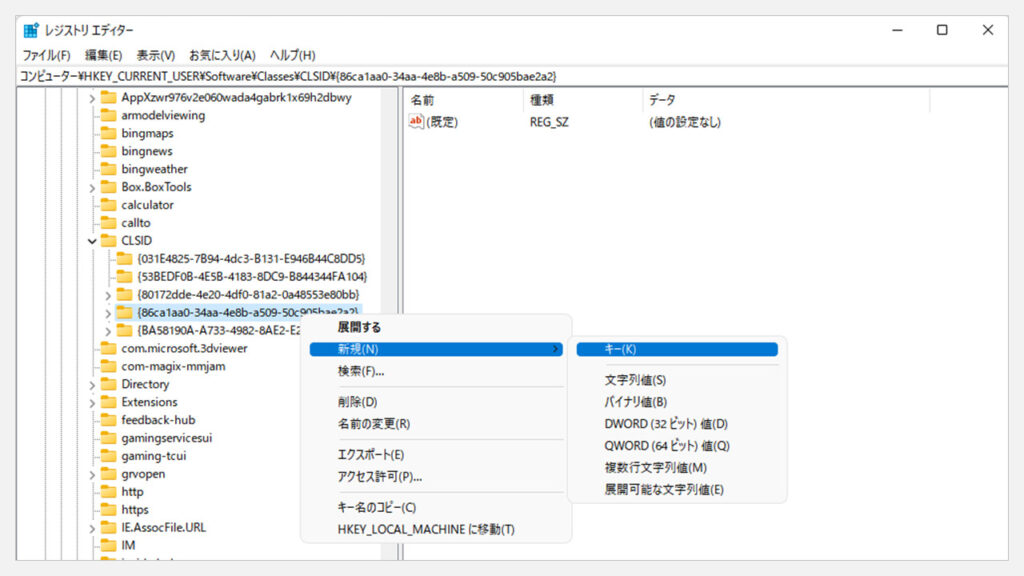Screen dimensions: 1024x576
Task: Click the folder icon beside feedback-hub
Action: coord(108,420)
